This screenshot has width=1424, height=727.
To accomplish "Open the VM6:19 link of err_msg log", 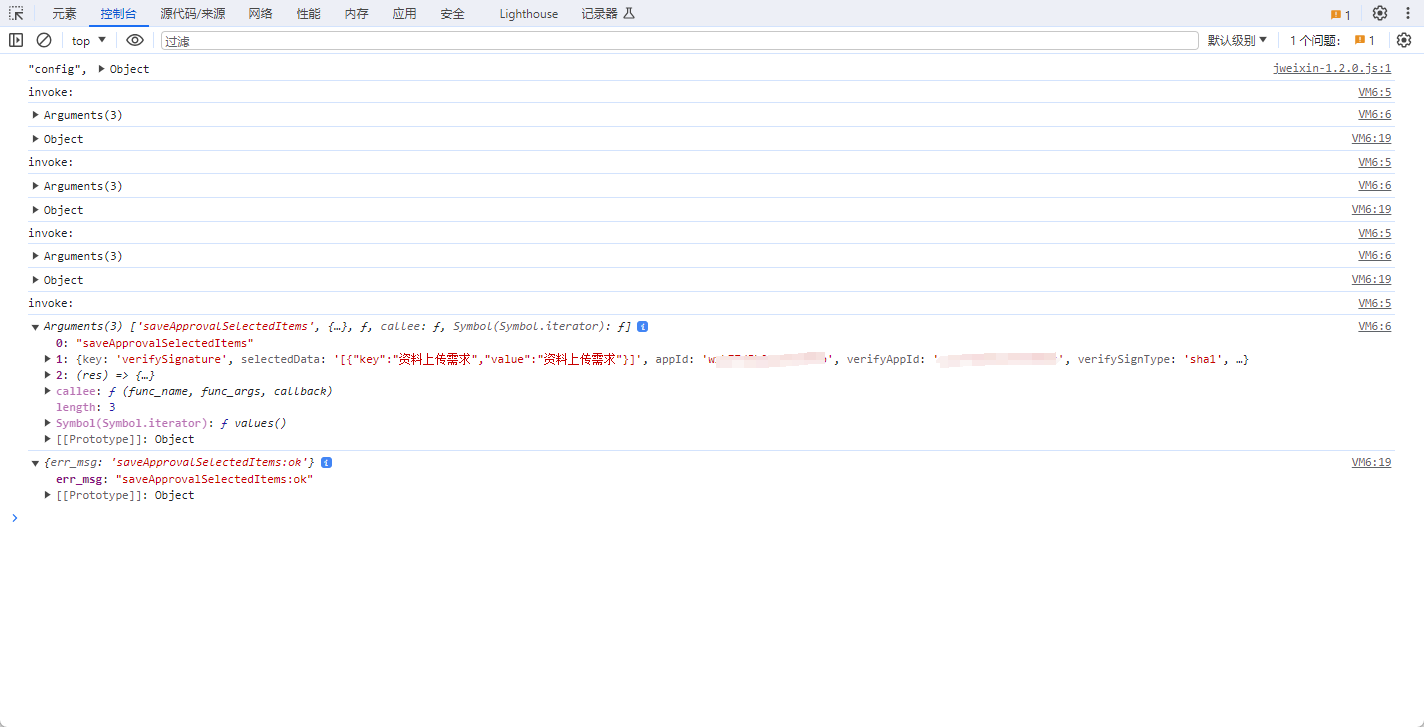I will (1371, 462).
